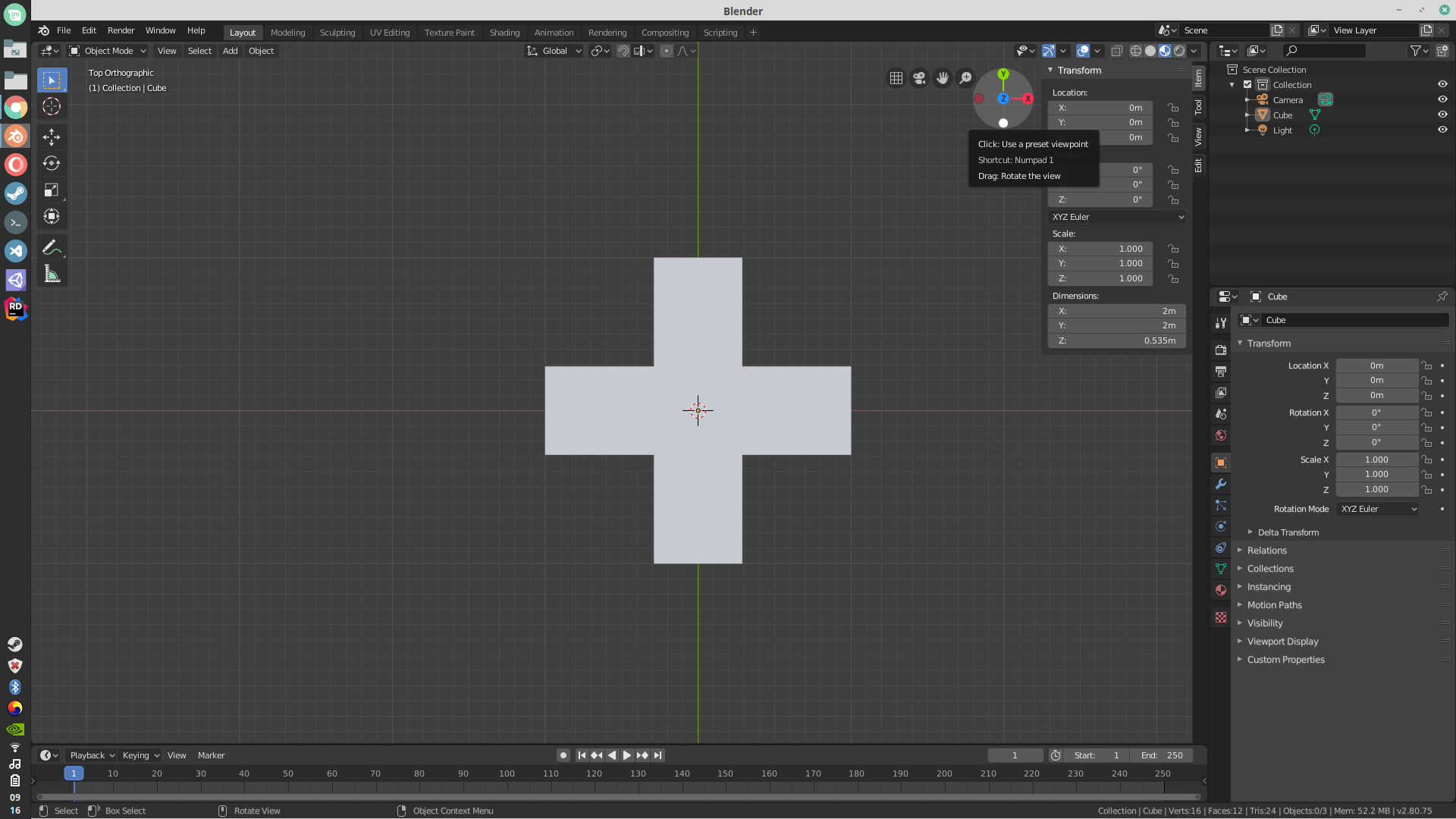This screenshot has width=1456, height=819.
Task: Select the Transform tool
Action: coord(52,217)
